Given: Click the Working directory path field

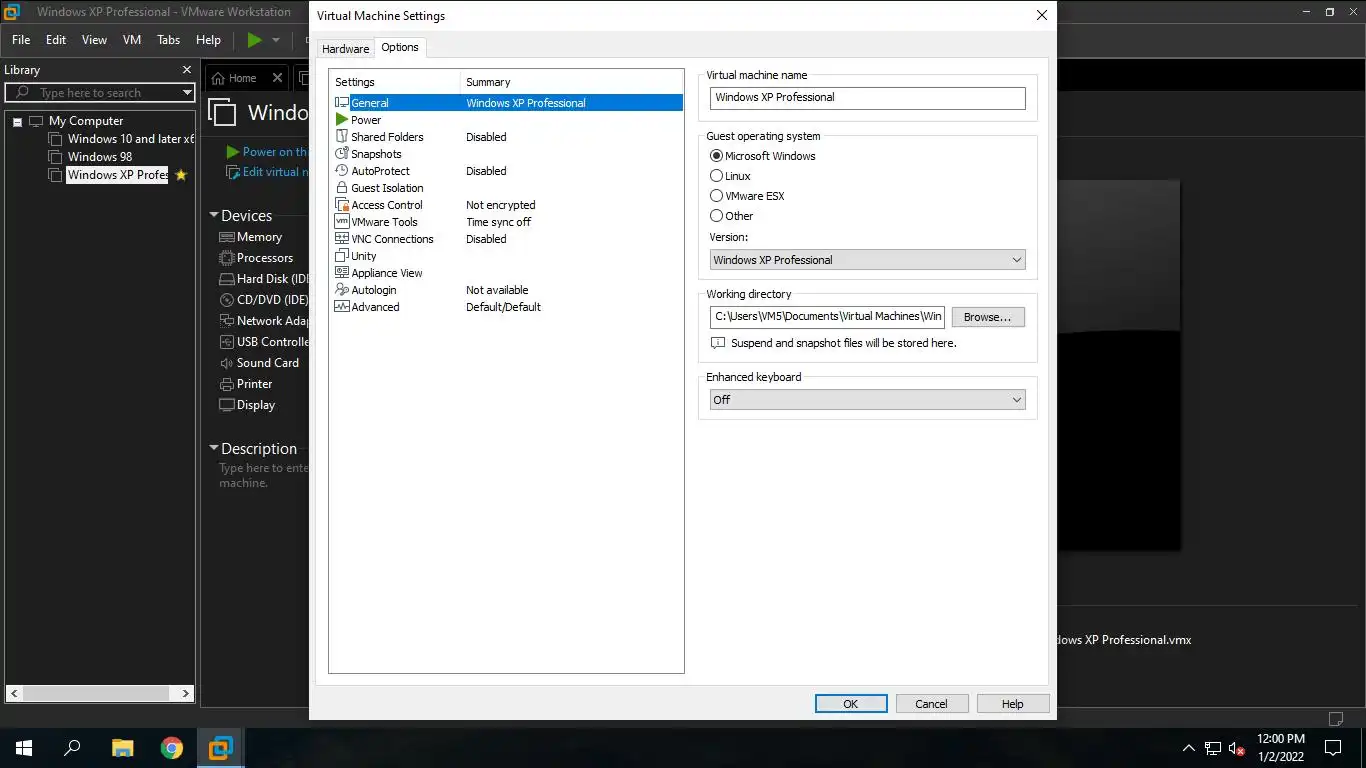Looking at the screenshot, I should [x=828, y=317].
